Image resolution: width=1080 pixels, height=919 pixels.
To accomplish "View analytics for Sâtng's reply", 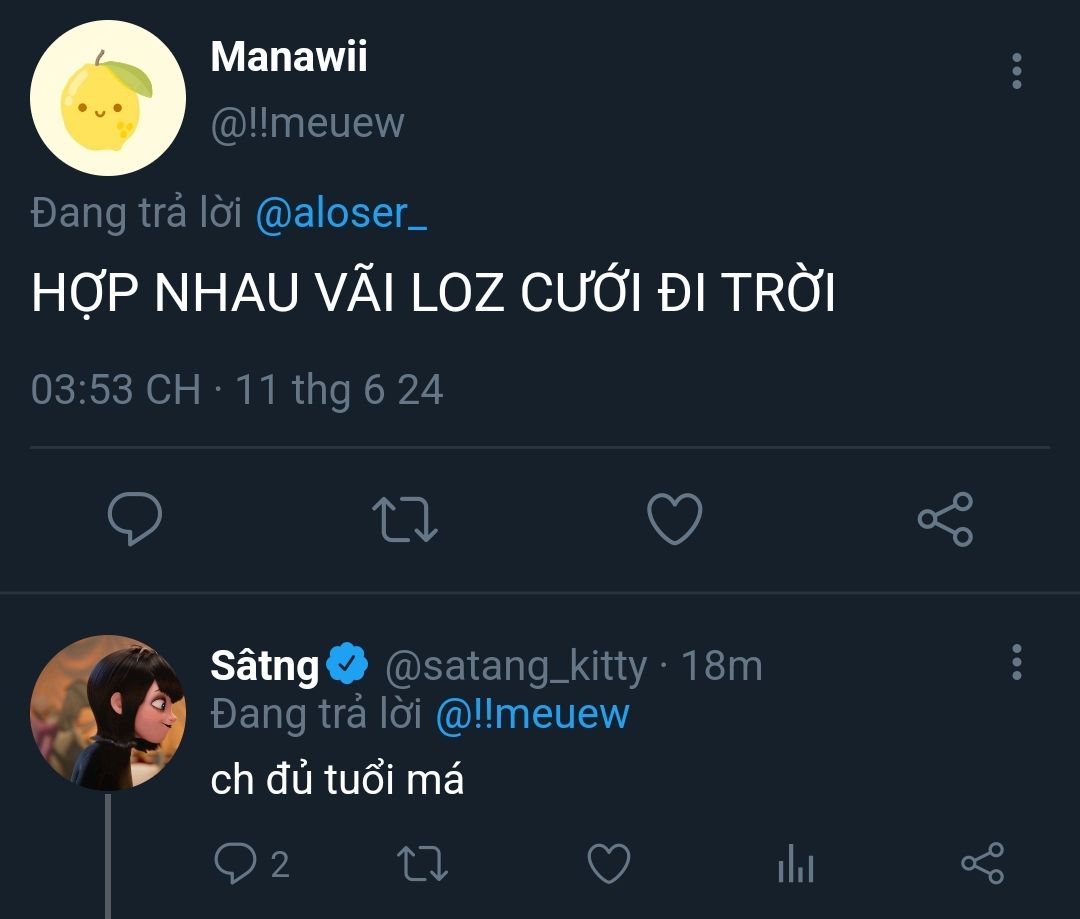I will 796,864.
